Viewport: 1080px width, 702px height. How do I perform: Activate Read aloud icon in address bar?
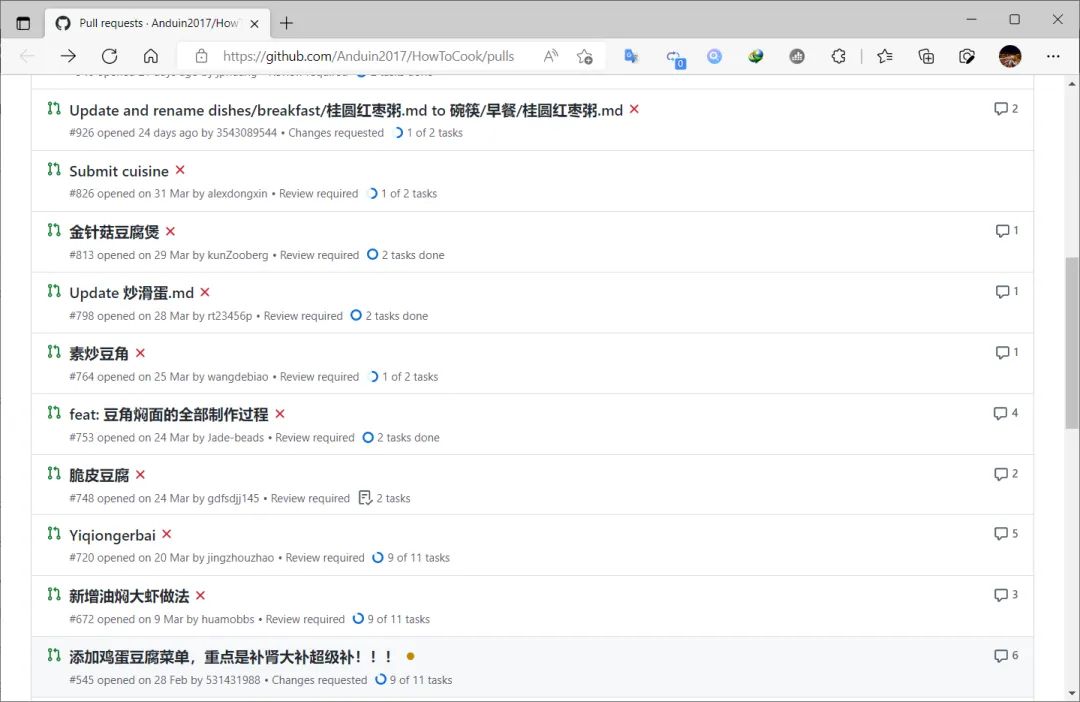[x=550, y=56]
